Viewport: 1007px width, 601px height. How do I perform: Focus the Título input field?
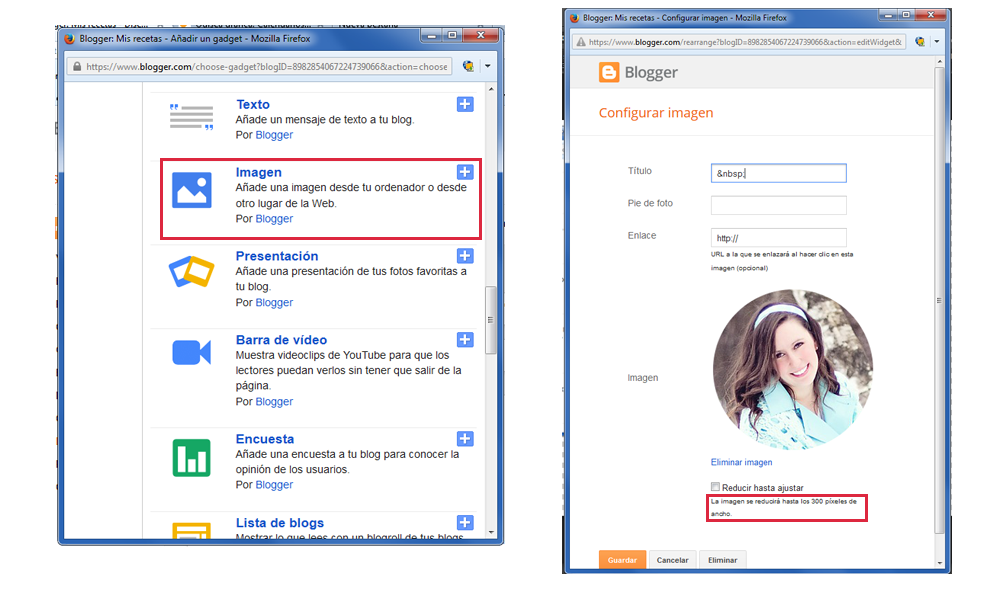[778, 173]
